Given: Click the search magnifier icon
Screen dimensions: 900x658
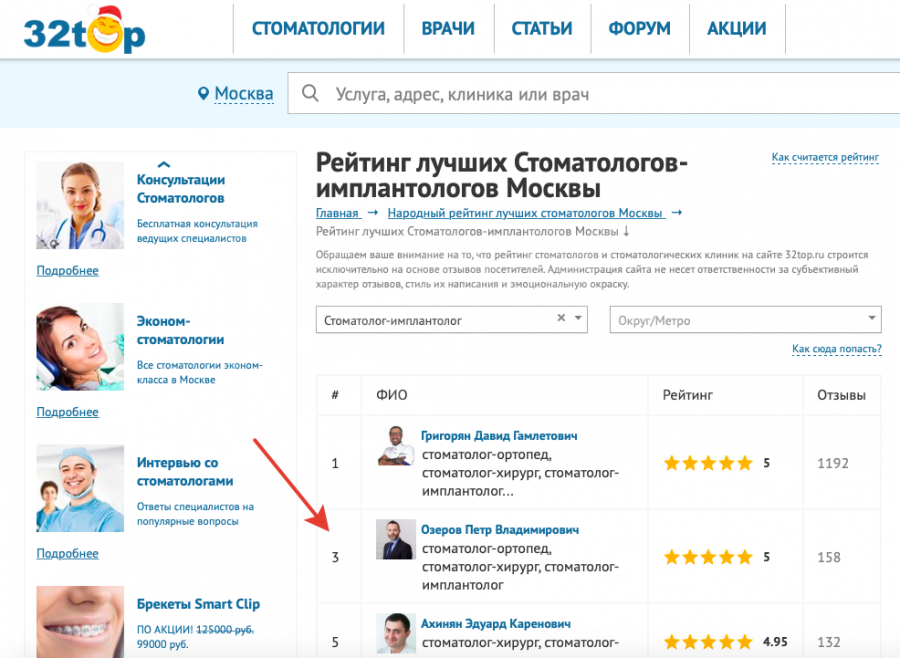Looking at the screenshot, I should (x=310, y=94).
